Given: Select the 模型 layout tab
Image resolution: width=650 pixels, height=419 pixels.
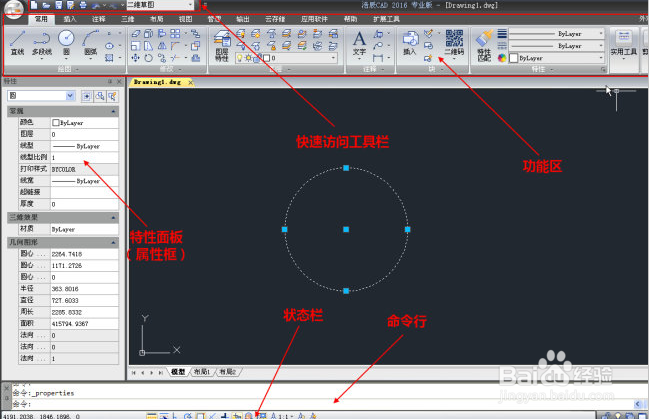Looking at the screenshot, I should [178, 372].
